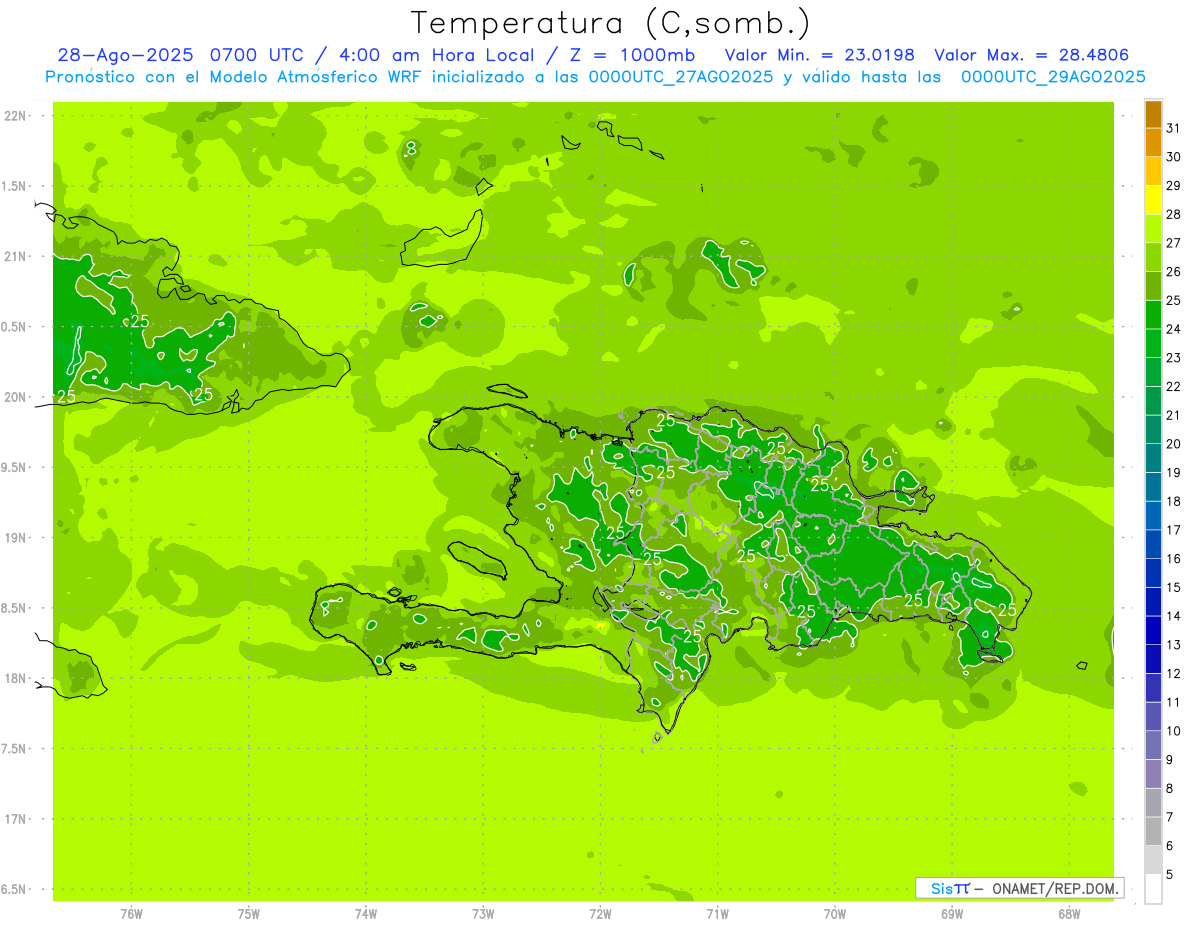Click the color bar label '12'
Image resolution: width=1200 pixels, height=927 pixels.
click(1174, 674)
